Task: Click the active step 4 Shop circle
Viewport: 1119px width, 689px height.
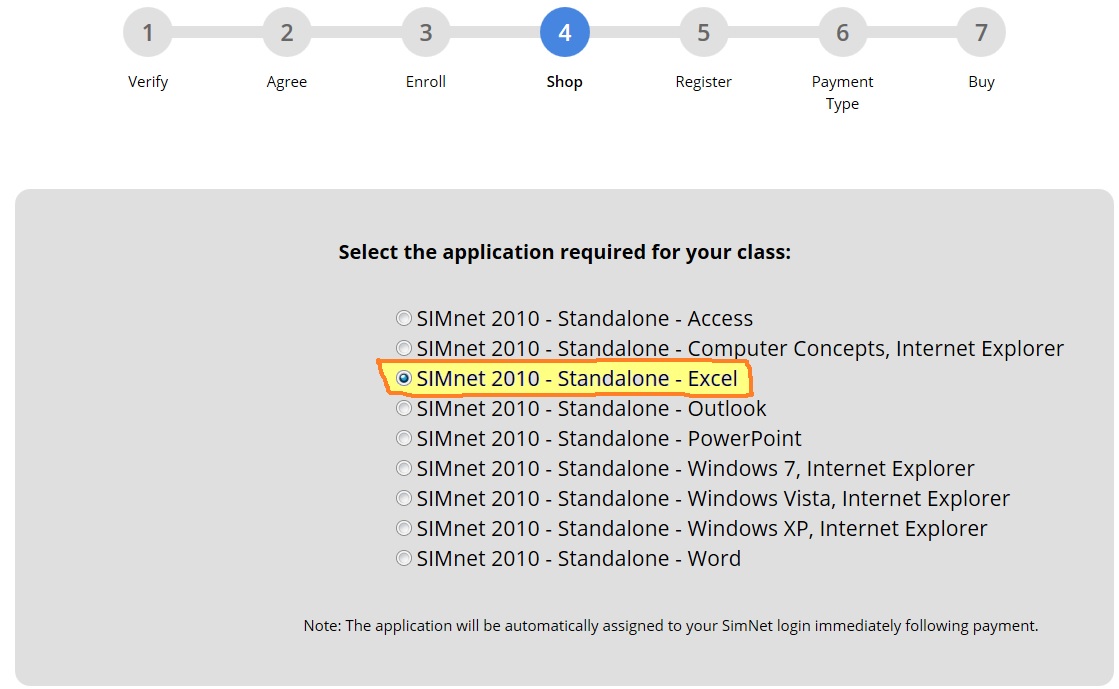Action: [x=564, y=32]
